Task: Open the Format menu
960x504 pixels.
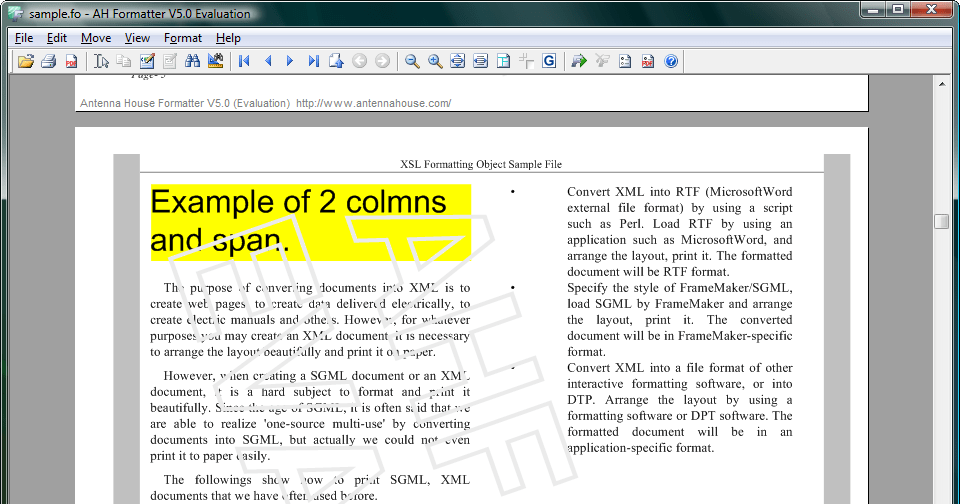Action: click(x=183, y=38)
